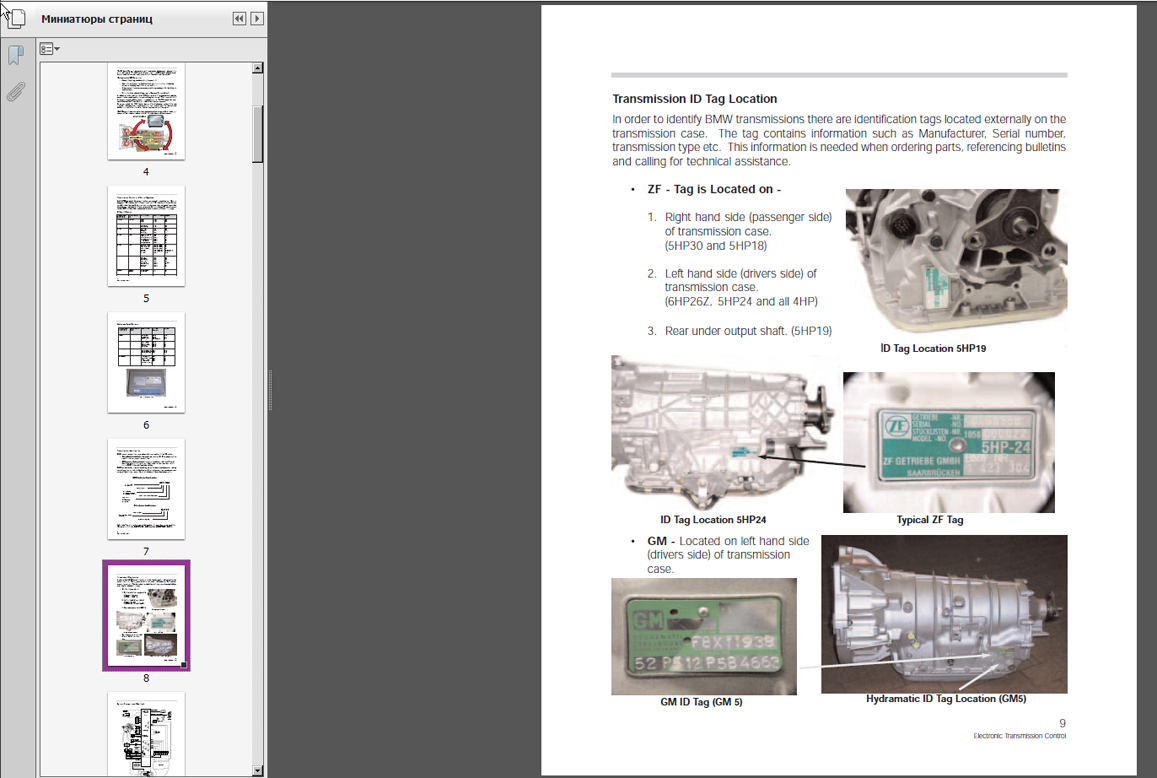Click the 5HP19 ID tag location photo

click(x=955, y=262)
